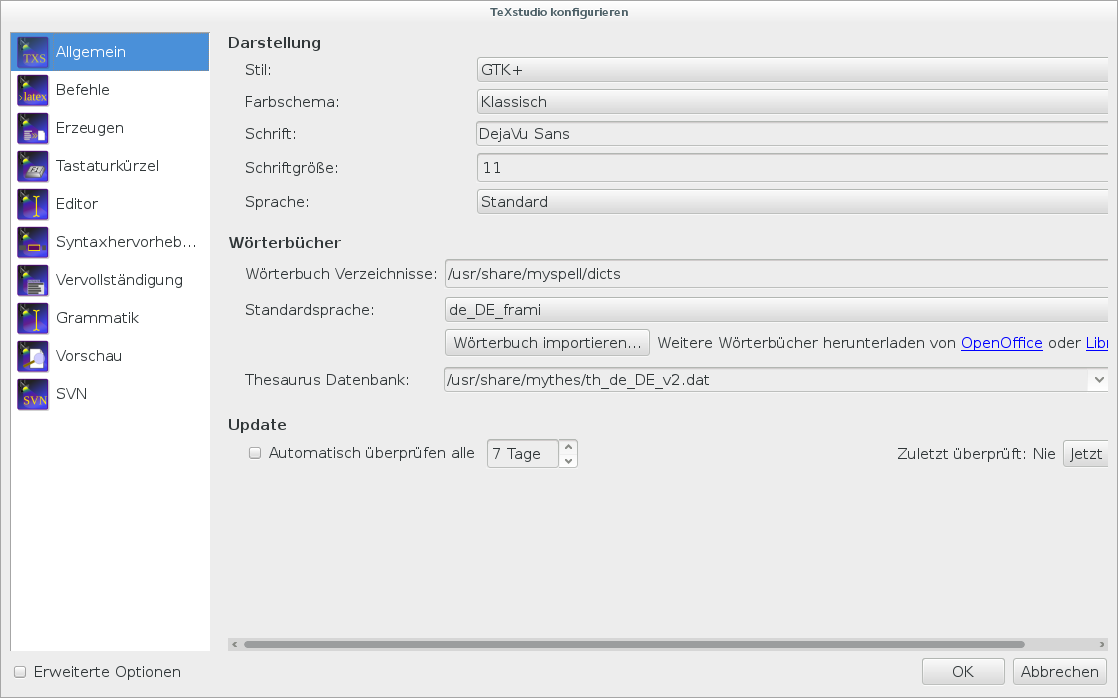Click the Schriftgröße field showing 11
Screen dimensions: 1118x698
[792, 168]
